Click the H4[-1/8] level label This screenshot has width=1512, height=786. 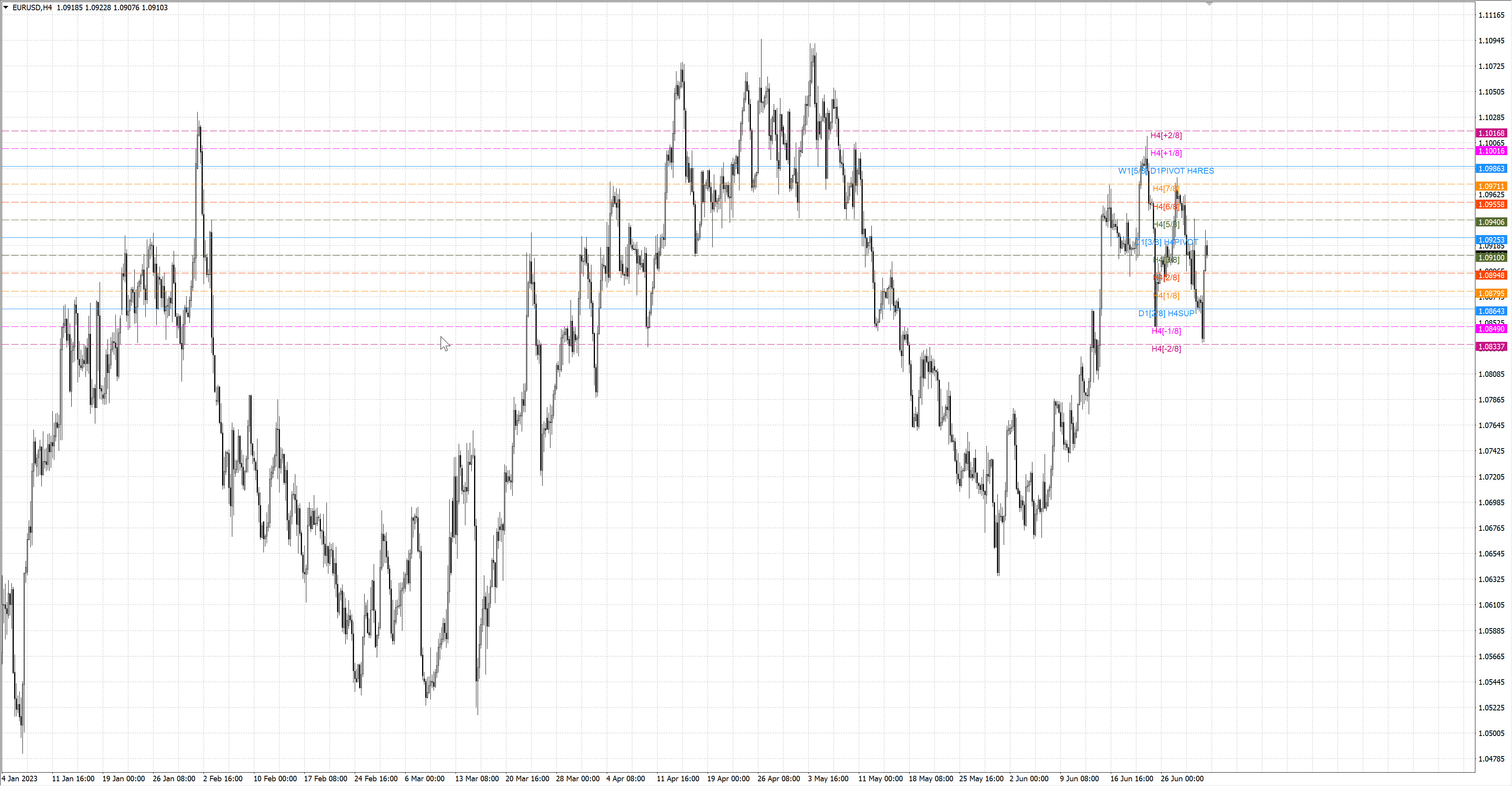1165,331
